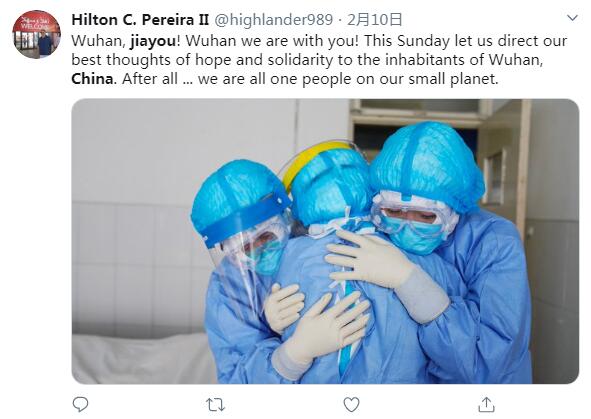Click the bold word jiayou
591x419 pixels.
click(153, 41)
